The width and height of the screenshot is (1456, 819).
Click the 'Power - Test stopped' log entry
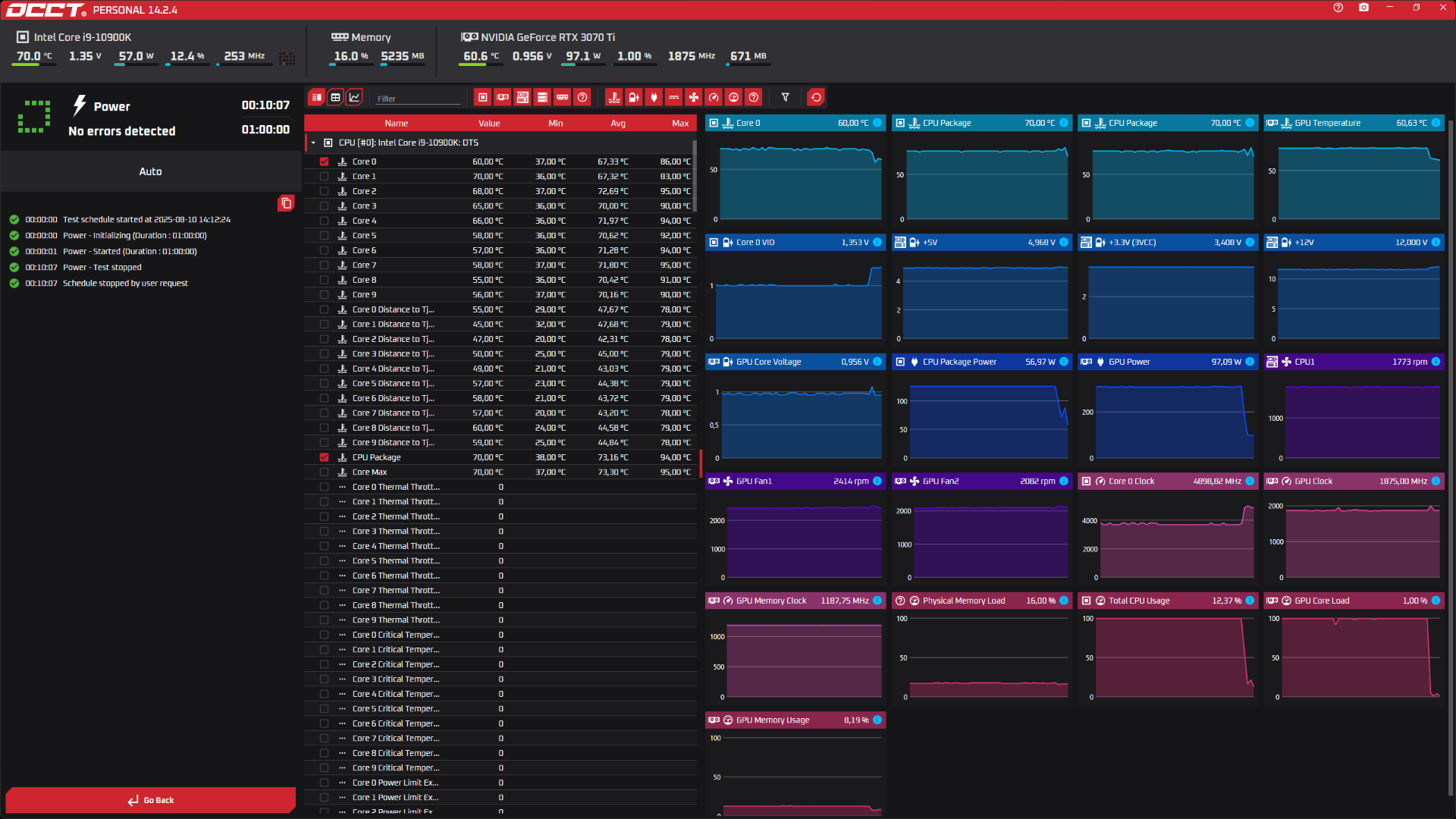tap(102, 267)
